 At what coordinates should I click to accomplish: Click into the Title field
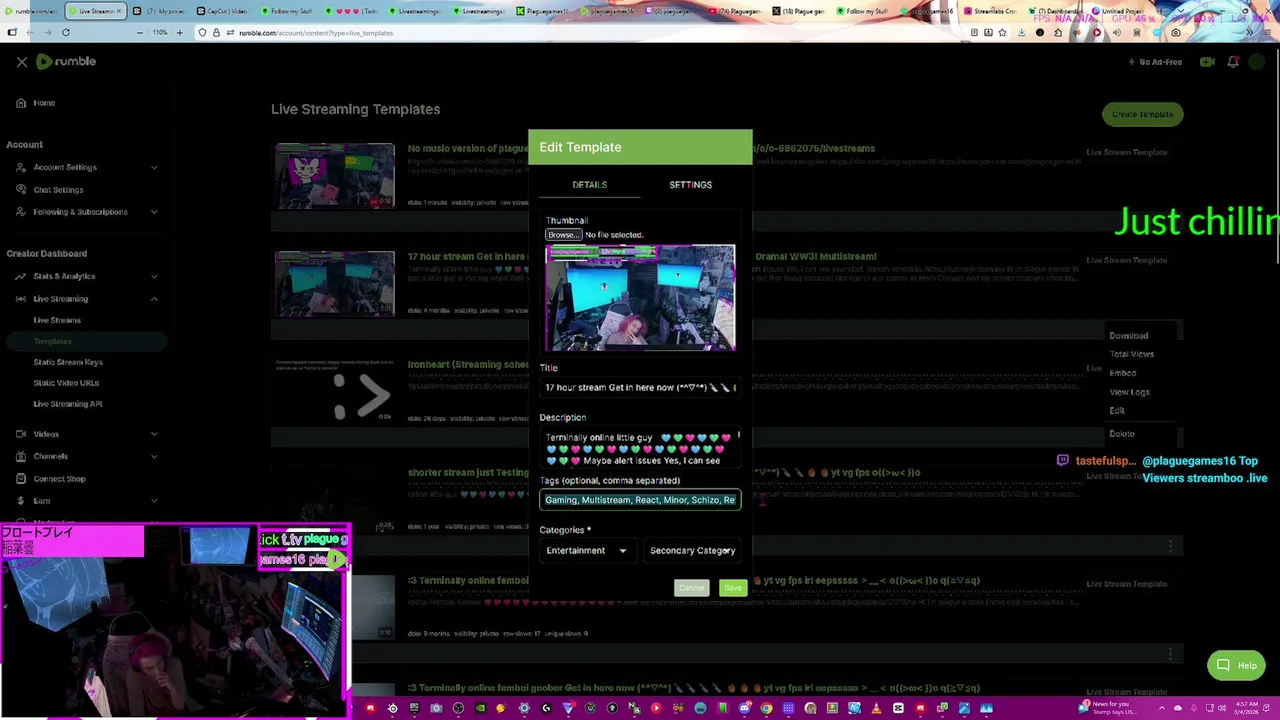pos(640,388)
